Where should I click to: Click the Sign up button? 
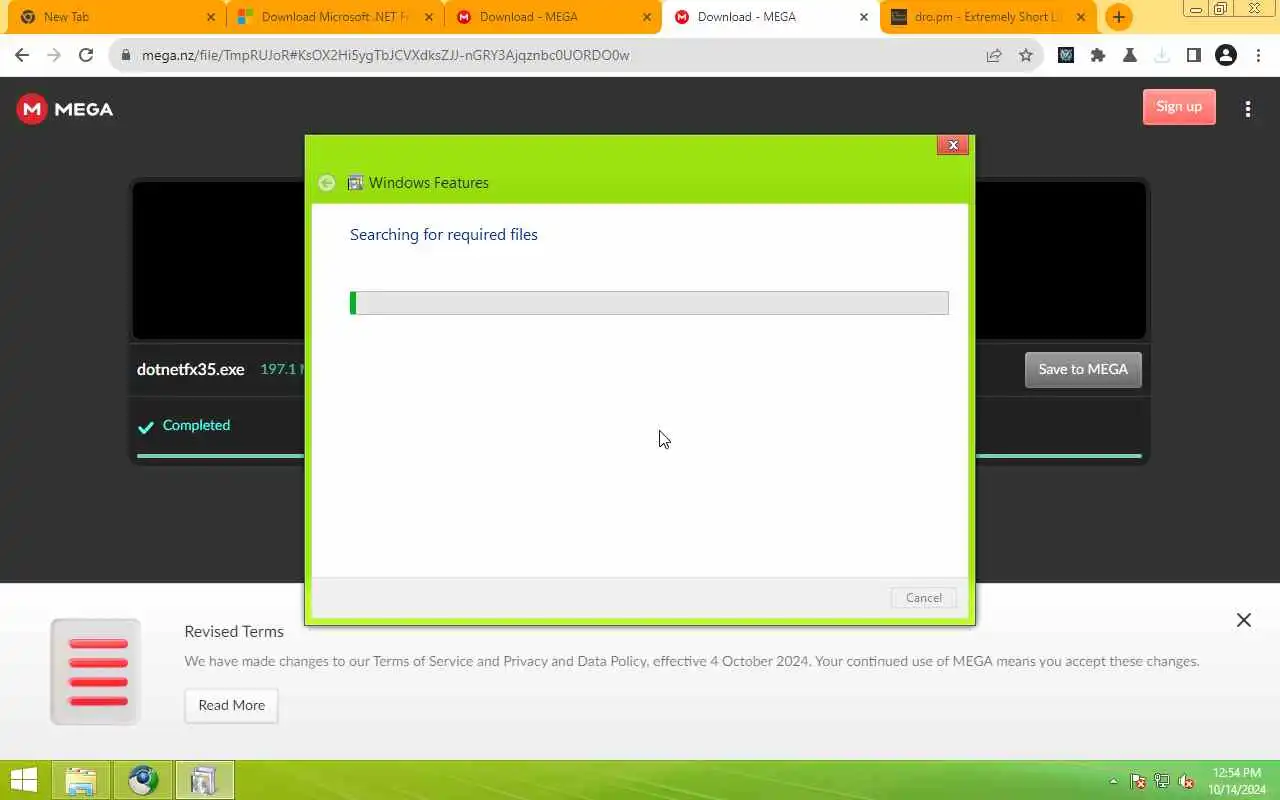tap(1179, 107)
